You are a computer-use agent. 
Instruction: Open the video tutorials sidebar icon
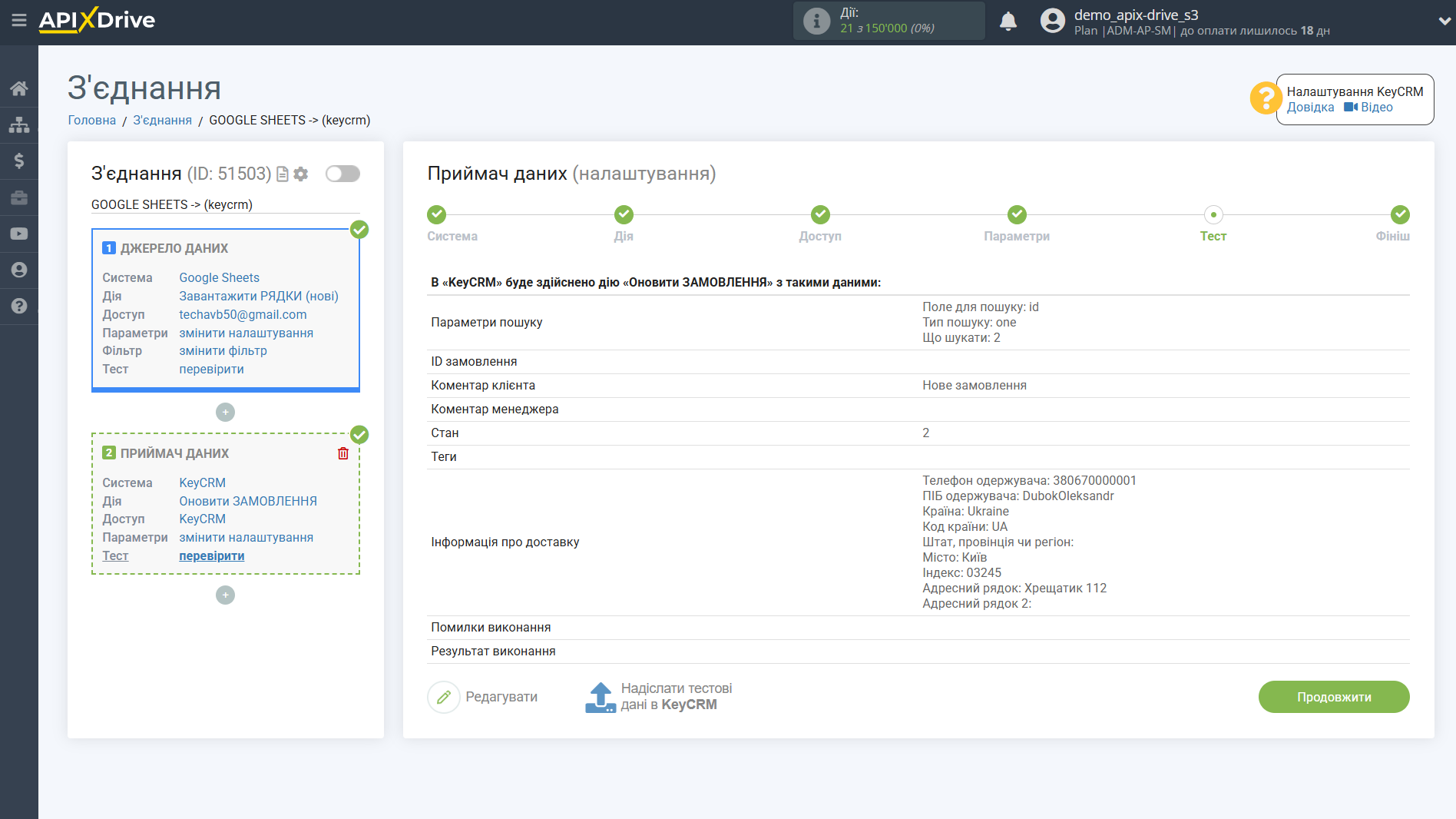pyautogui.click(x=19, y=234)
